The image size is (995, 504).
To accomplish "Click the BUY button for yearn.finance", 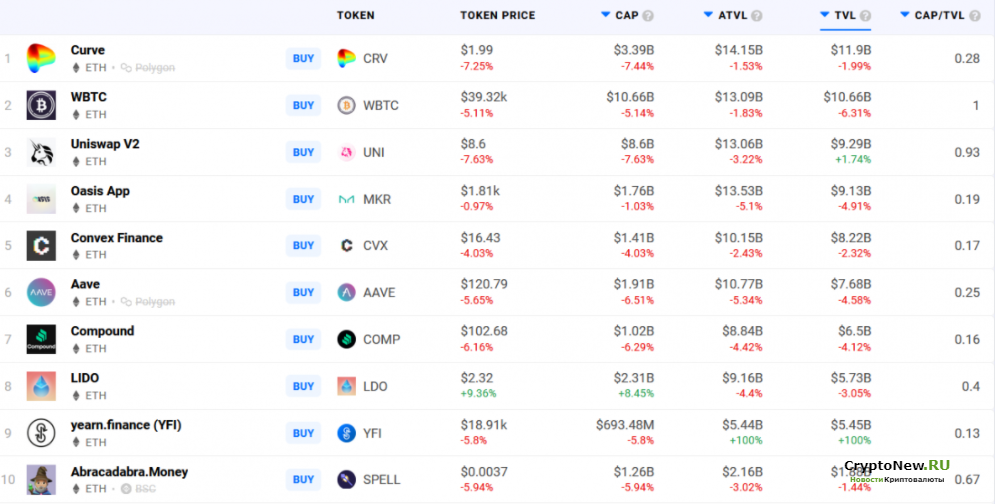I will (x=303, y=434).
